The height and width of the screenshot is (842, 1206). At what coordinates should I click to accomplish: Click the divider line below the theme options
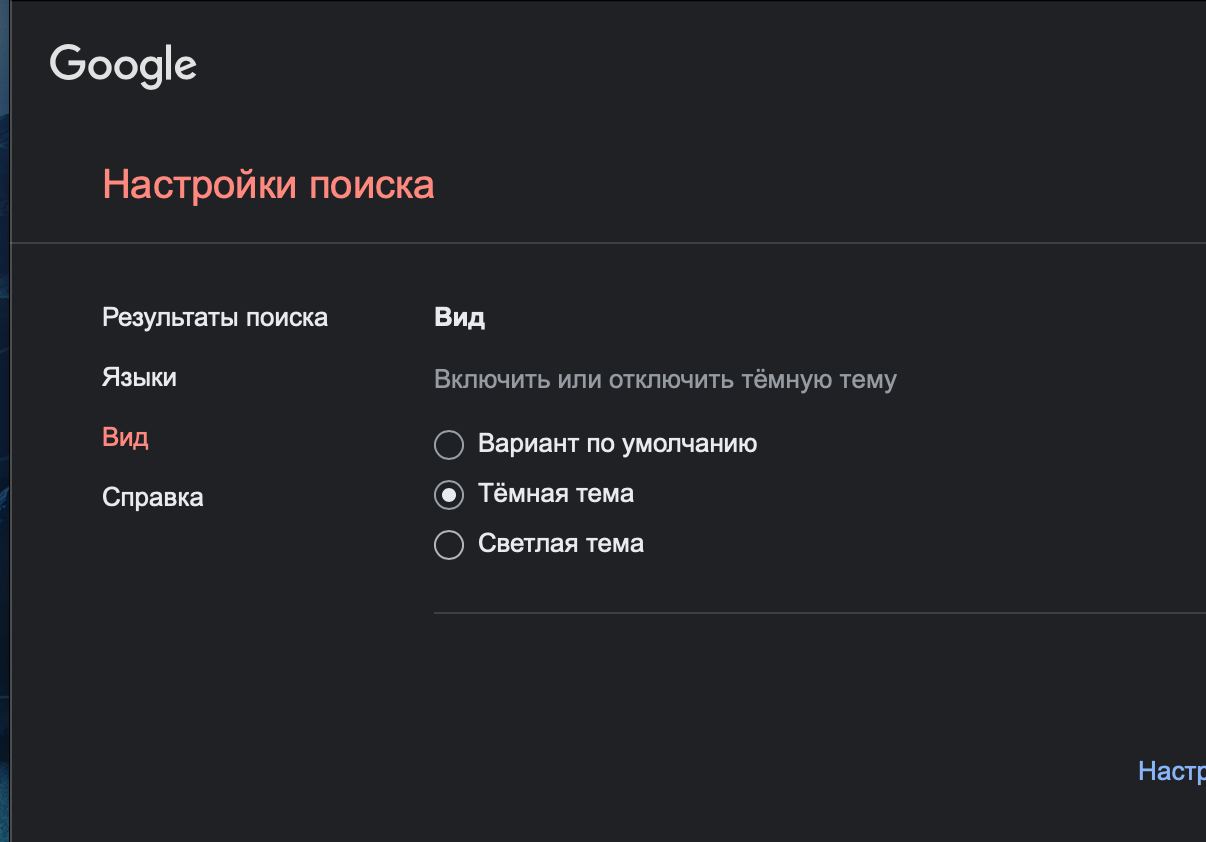click(x=800, y=612)
